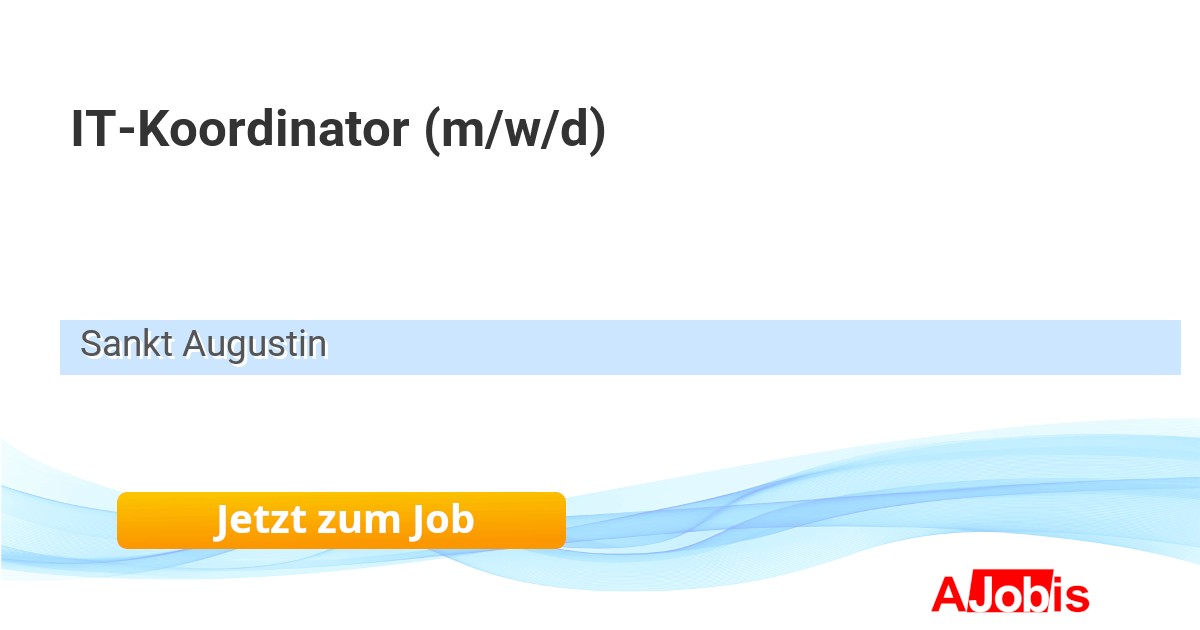This screenshot has width=1200, height=630.
Task: Open the IT-Koordinator (m/w/d) job title
Action: (338, 131)
